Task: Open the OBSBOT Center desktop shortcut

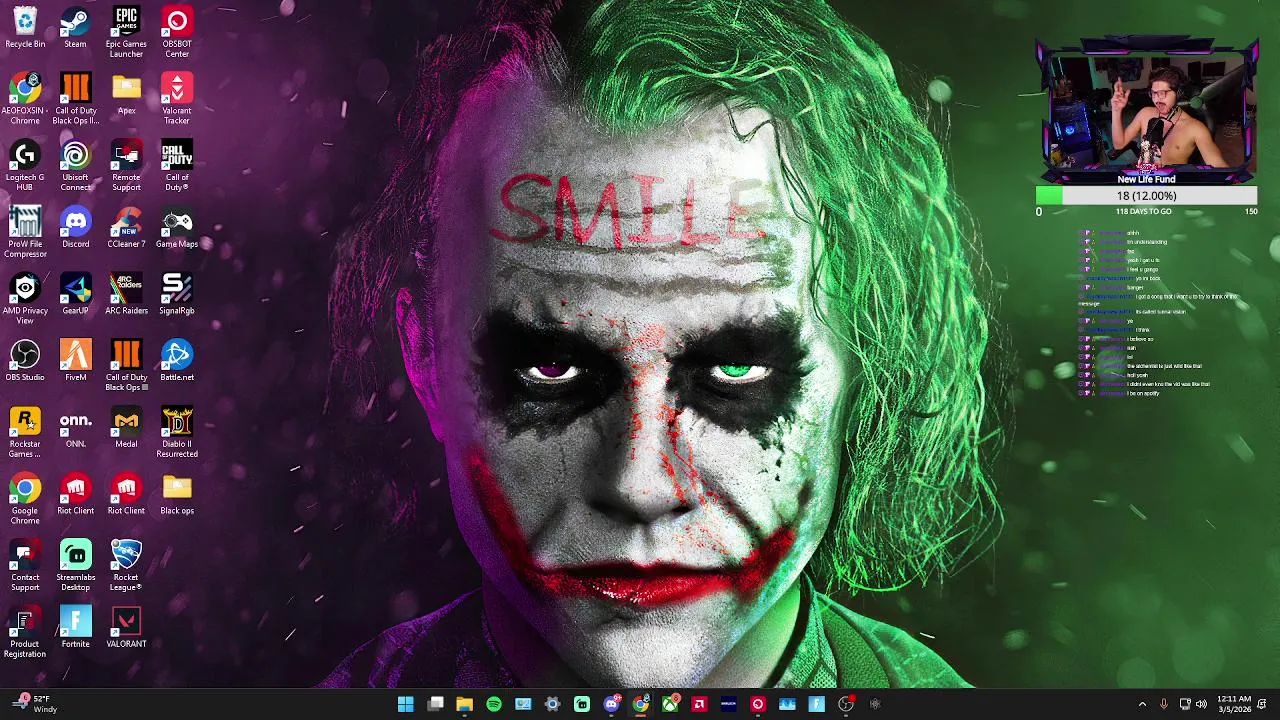Action: coord(177,33)
